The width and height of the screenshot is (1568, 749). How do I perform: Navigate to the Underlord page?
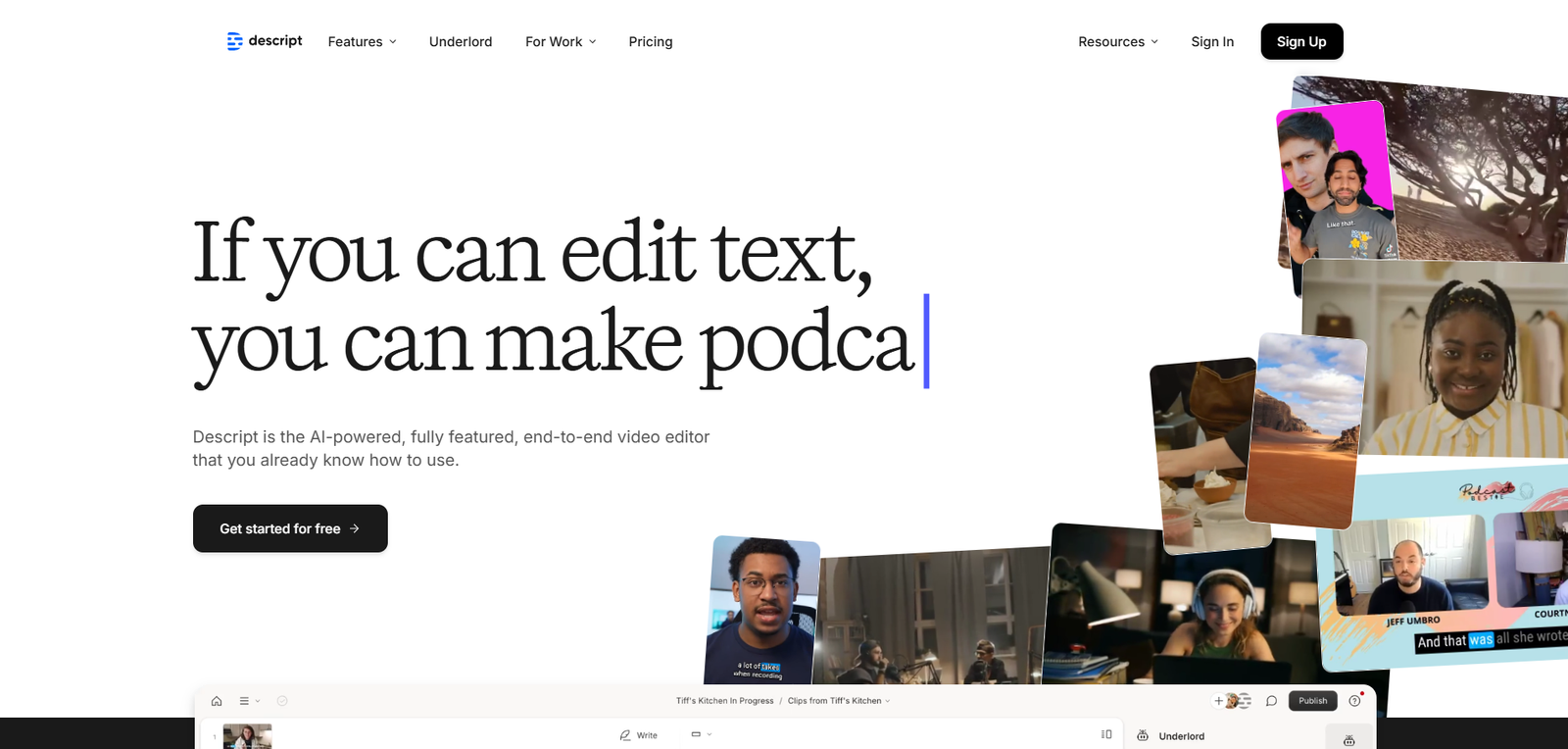tap(461, 41)
